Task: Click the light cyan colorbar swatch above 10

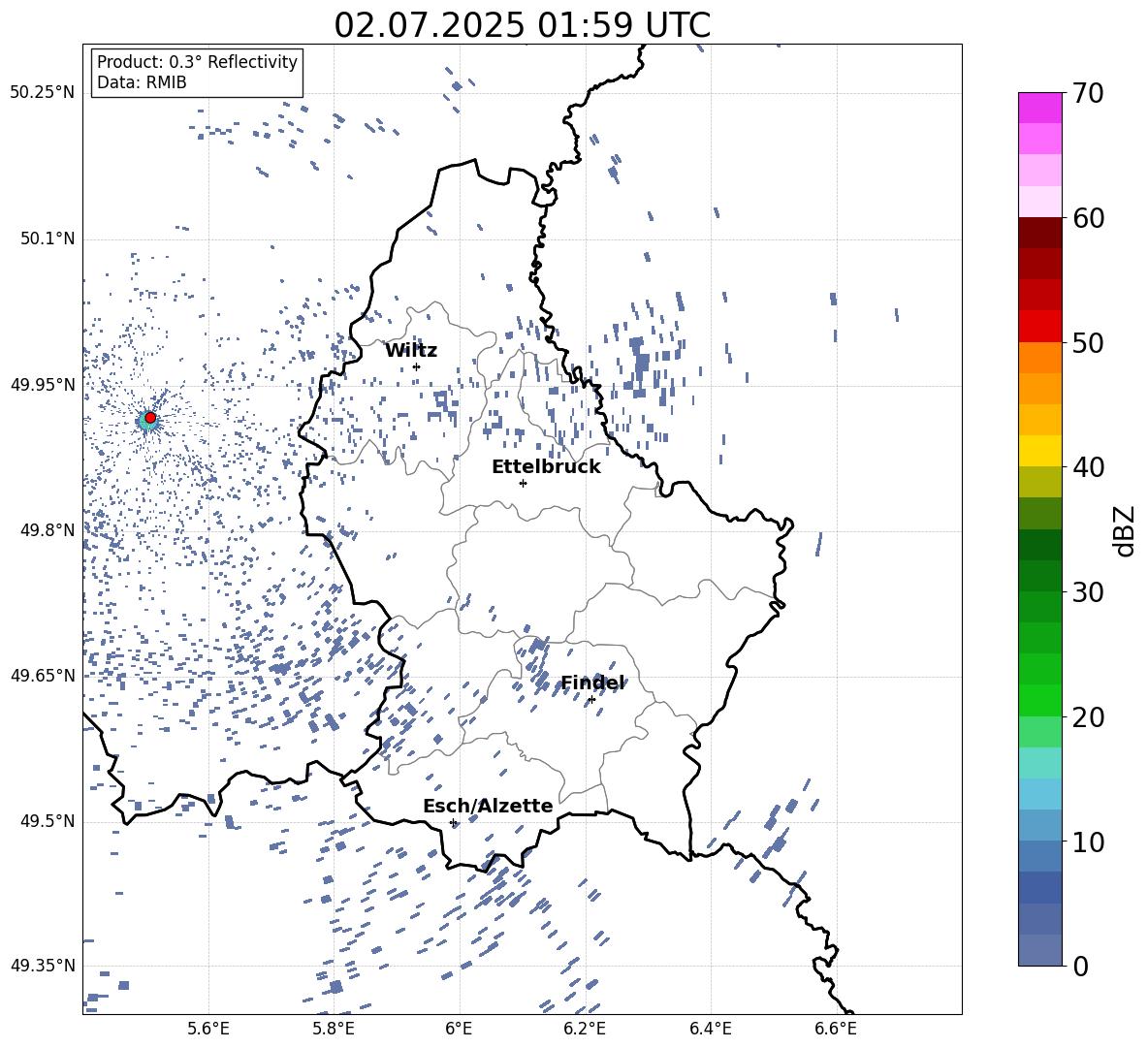Action: [x=1039, y=794]
